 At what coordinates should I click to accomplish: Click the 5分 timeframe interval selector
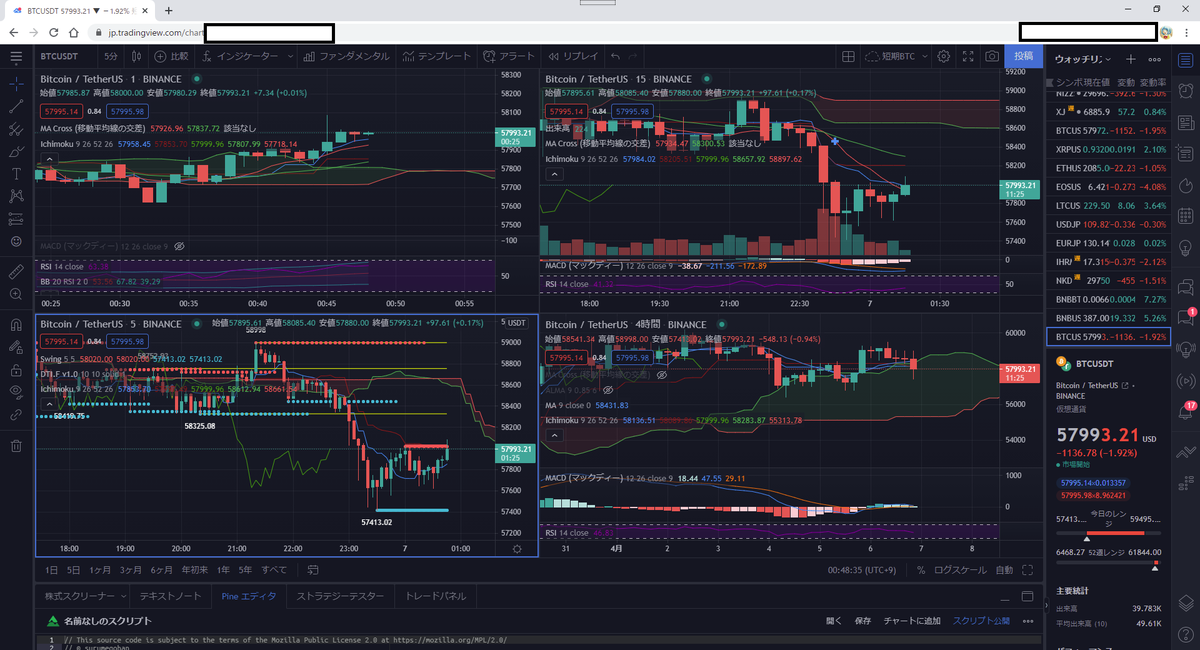coord(110,57)
